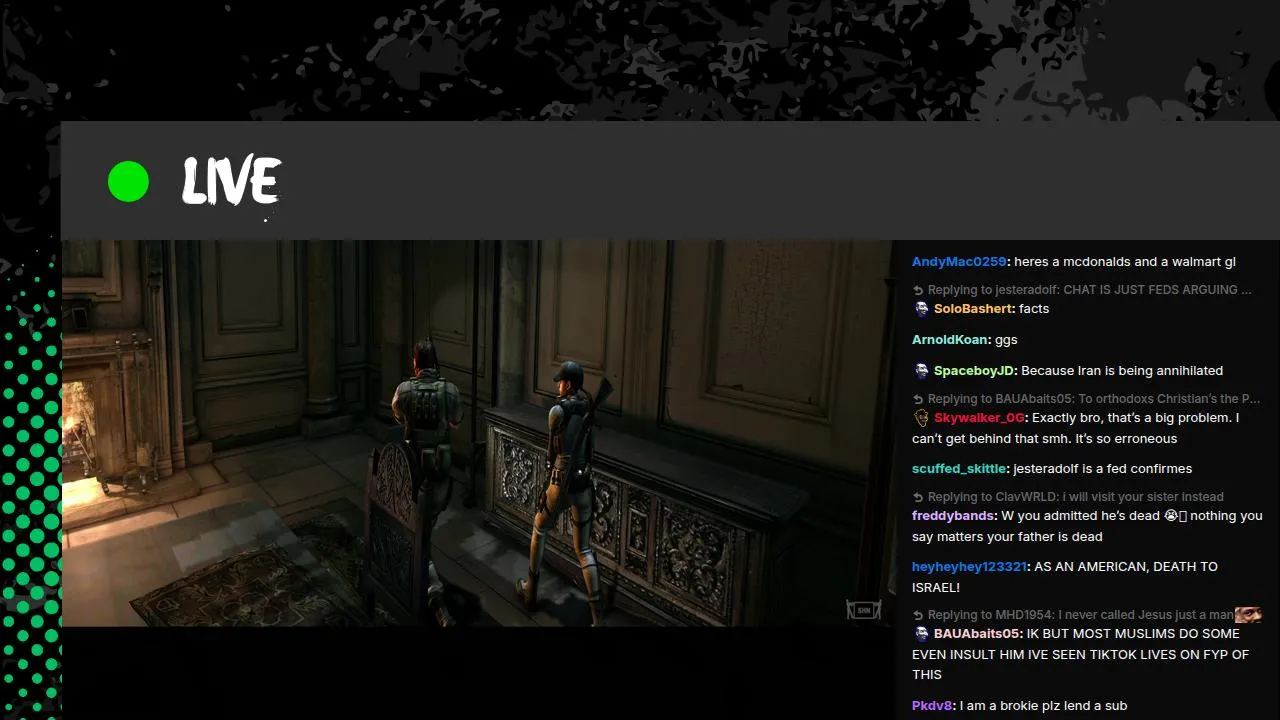Click freddybands' message 'W you admitted he's dead'
1280x720 pixels.
click(x=1088, y=526)
